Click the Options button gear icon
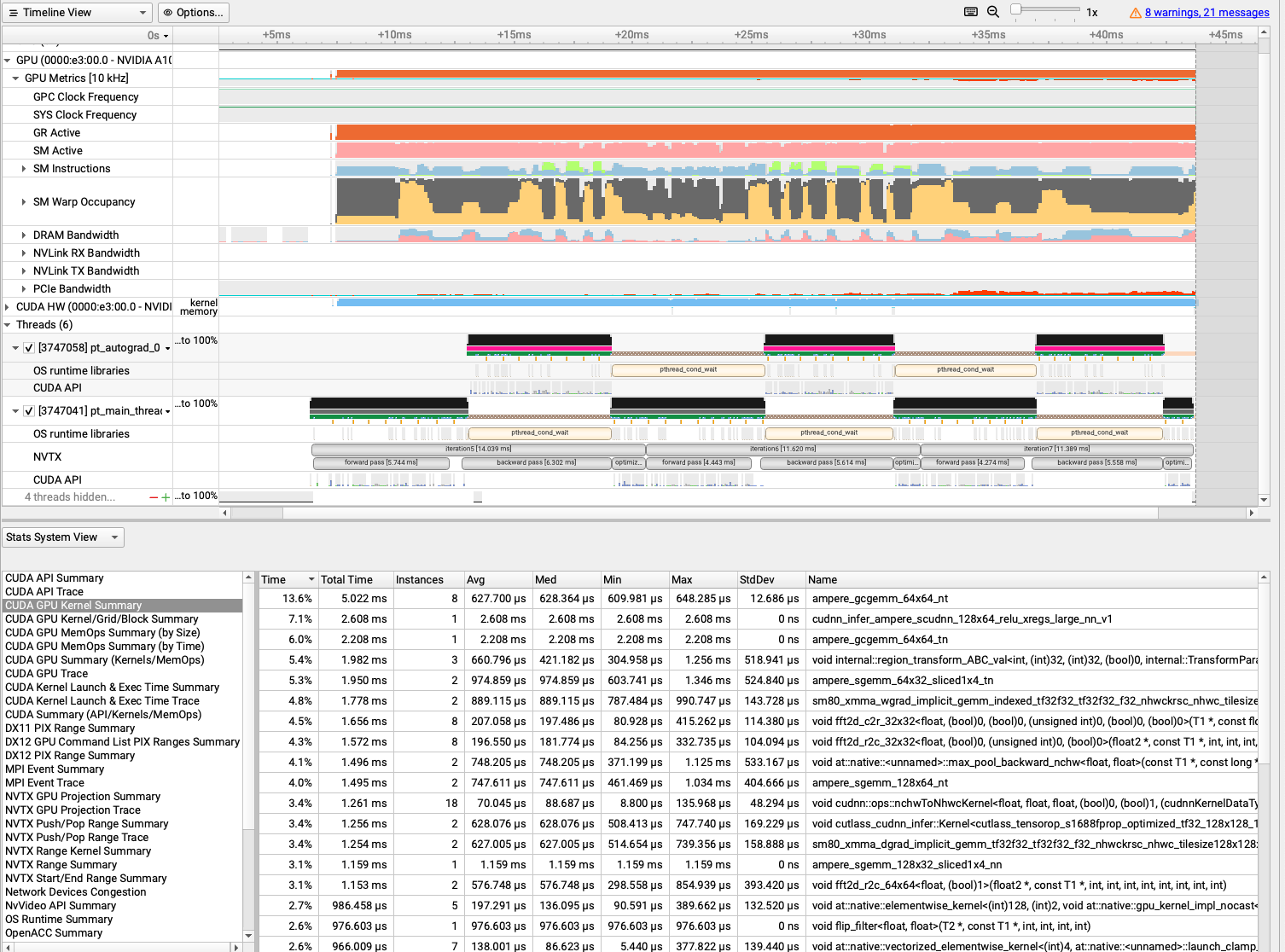 click(x=168, y=13)
